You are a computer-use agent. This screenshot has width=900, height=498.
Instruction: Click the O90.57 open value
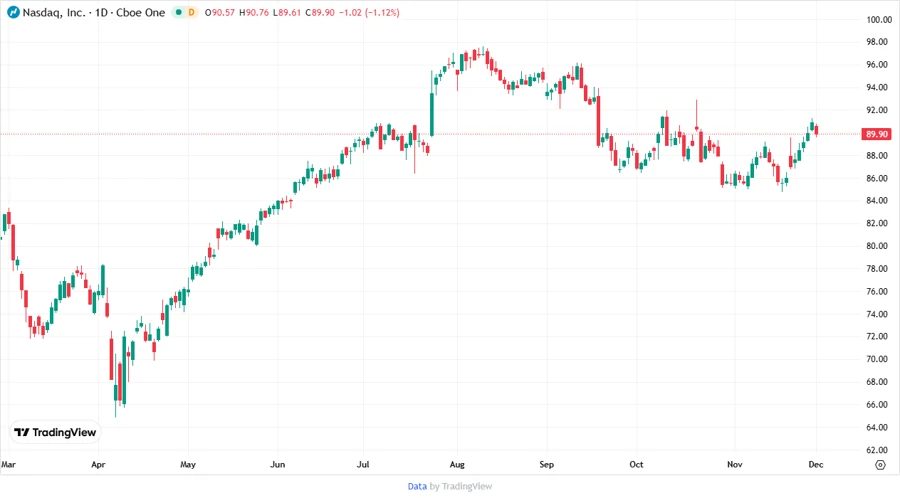[x=220, y=12]
